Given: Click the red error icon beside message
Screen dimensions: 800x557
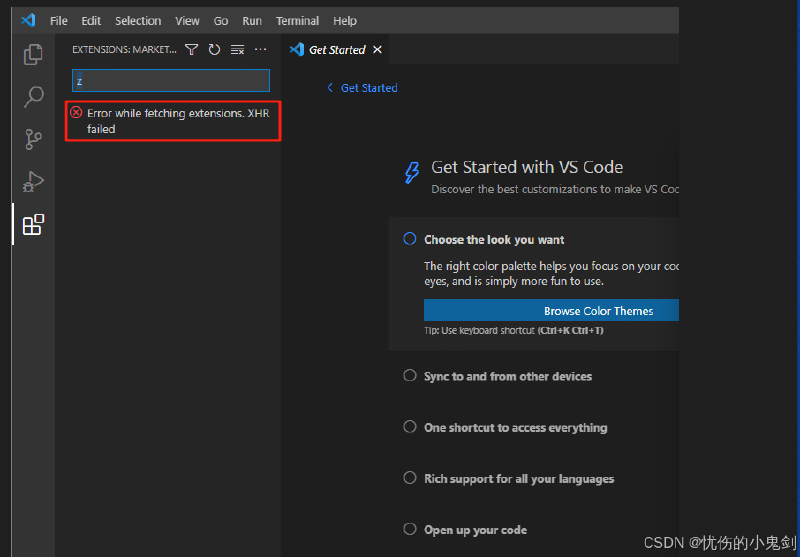Looking at the screenshot, I should pyautogui.click(x=76, y=113).
